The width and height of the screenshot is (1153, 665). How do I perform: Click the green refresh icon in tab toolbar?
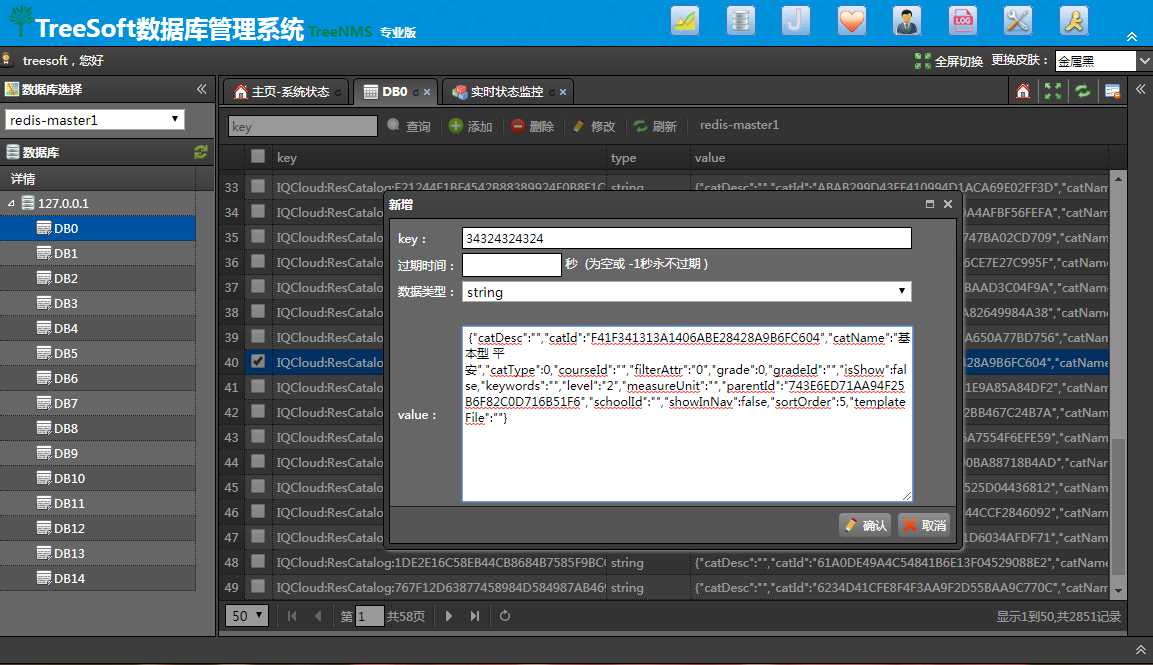point(1082,91)
